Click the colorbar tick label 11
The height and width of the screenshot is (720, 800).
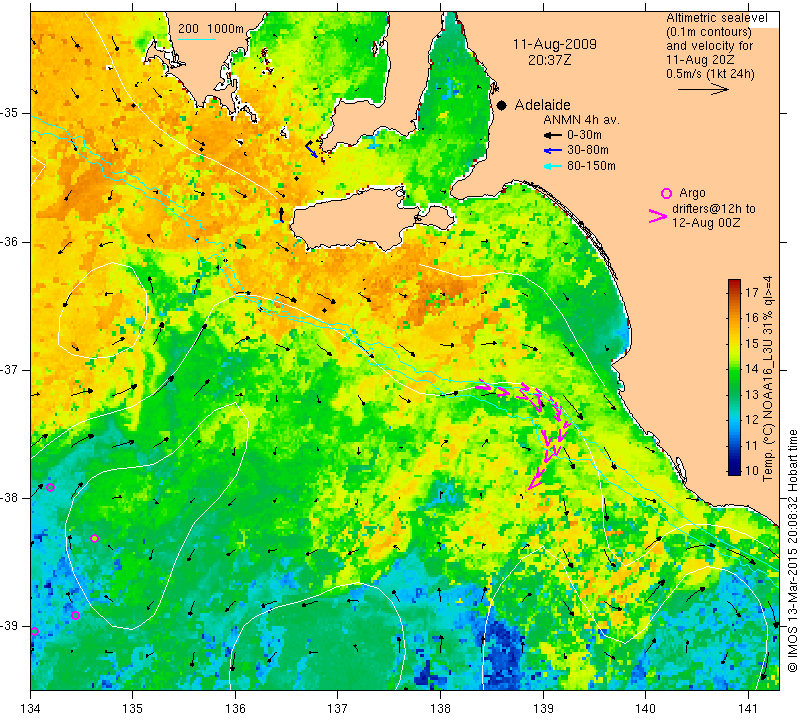(x=752, y=445)
